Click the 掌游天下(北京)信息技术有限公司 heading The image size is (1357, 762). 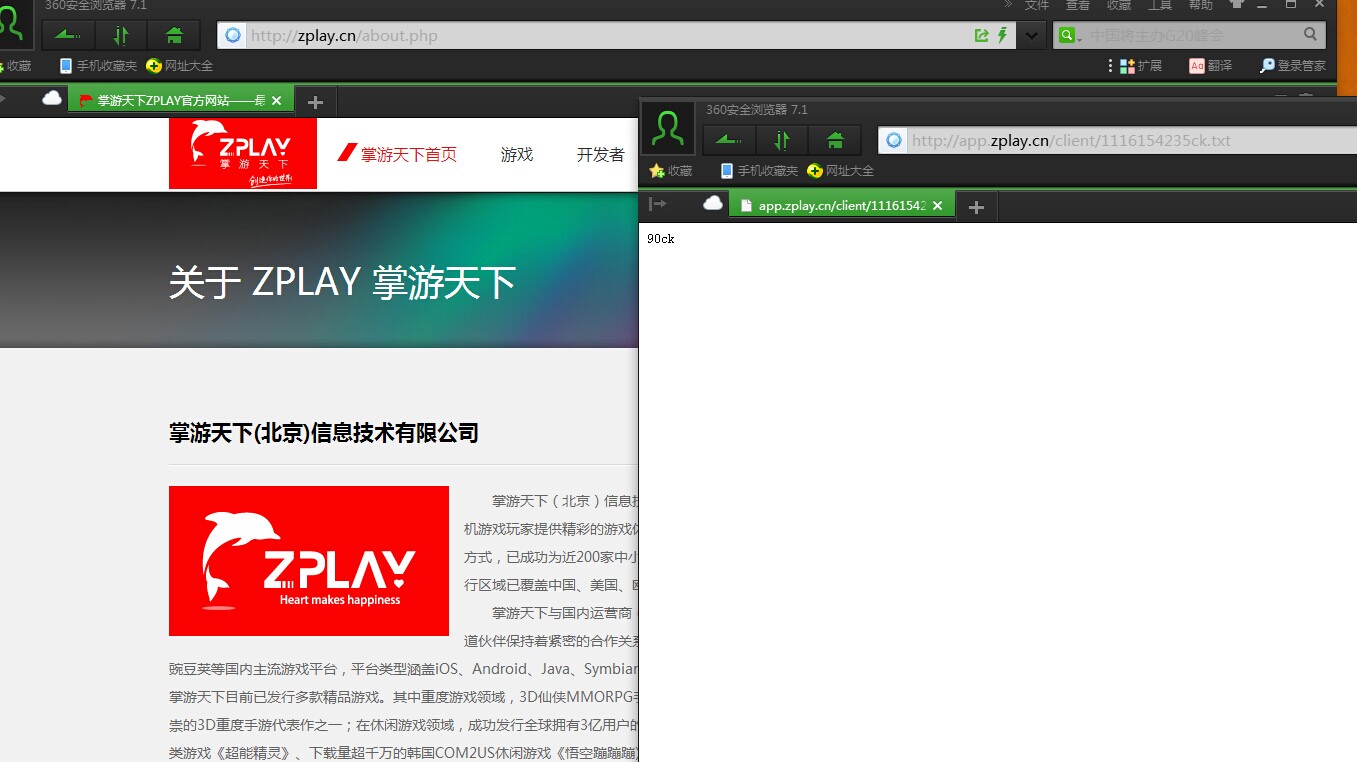[324, 433]
